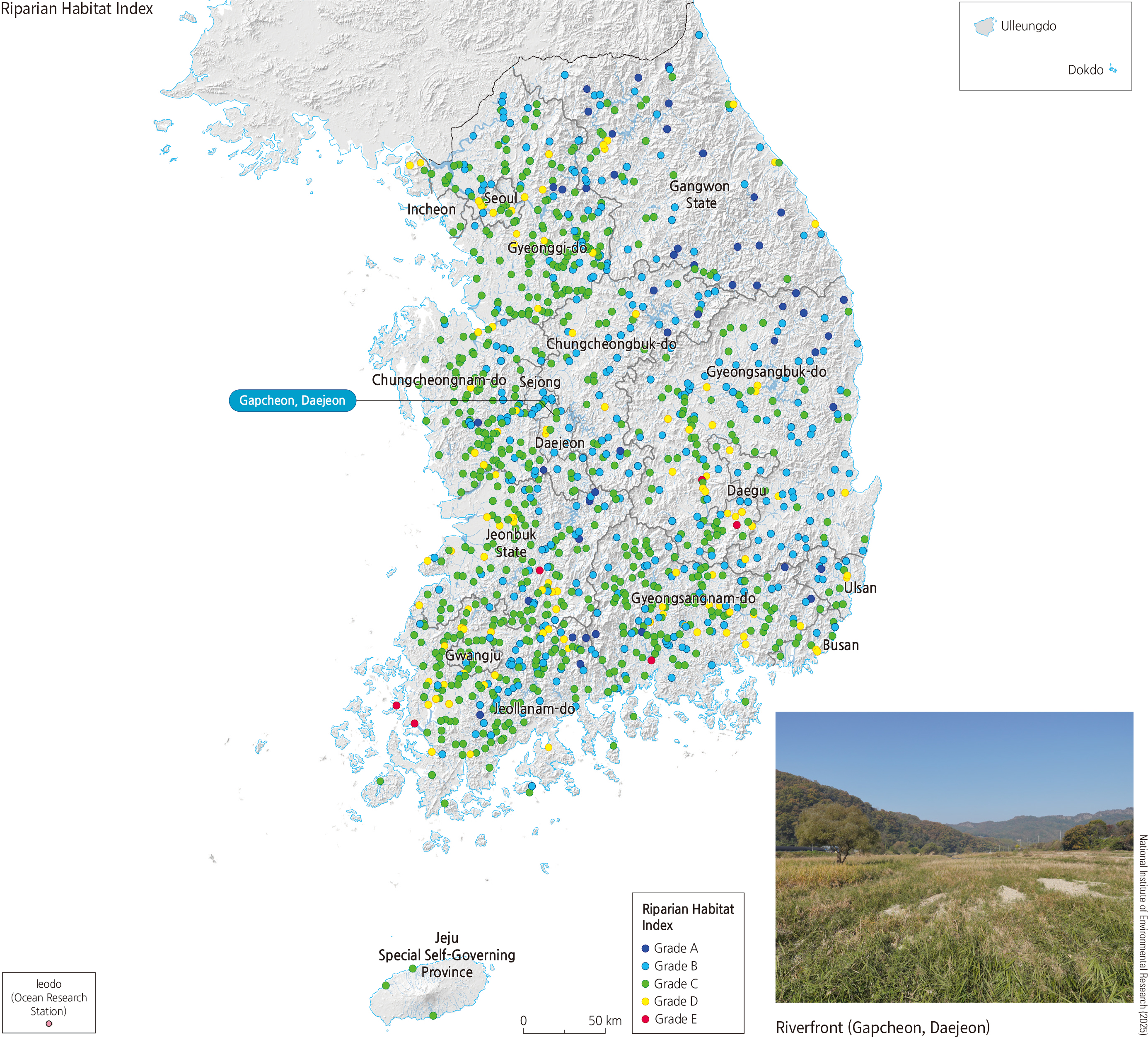The height and width of the screenshot is (1037, 1148).
Task: Click the Seoul map label
Action: click(500, 199)
